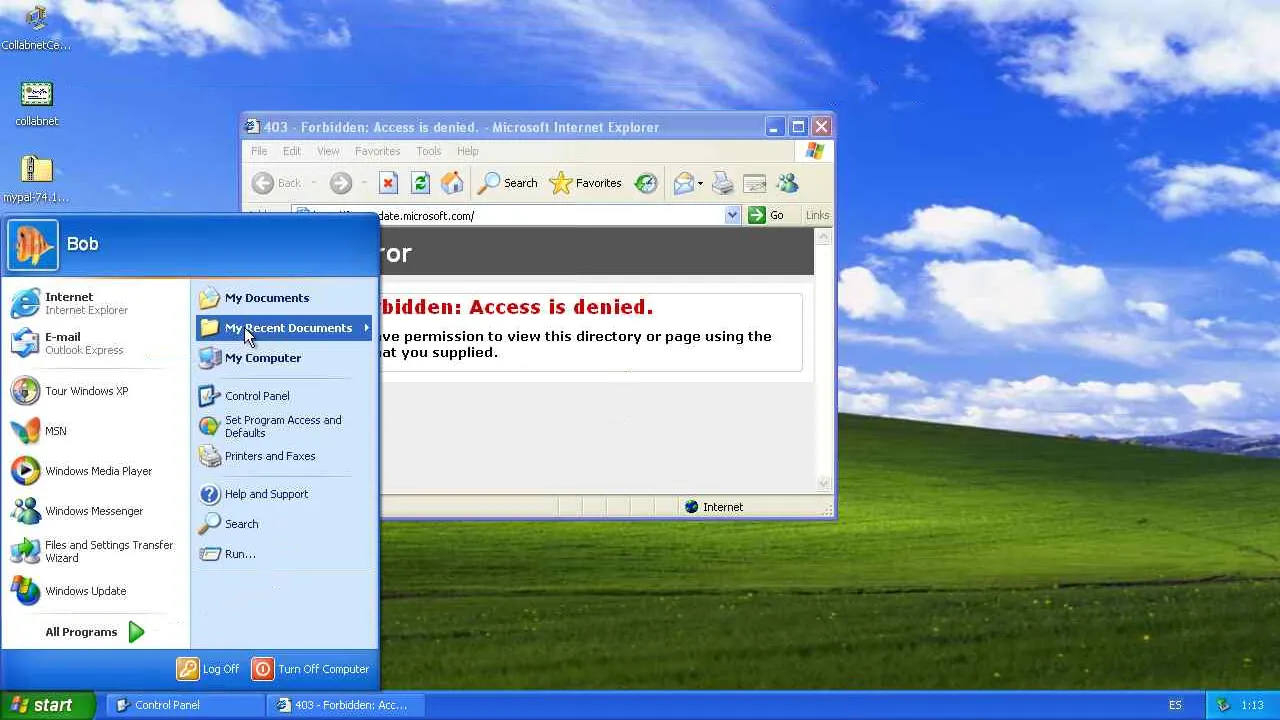Image resolution: width=1280 pixels, height=720 pixels.
Task: Click the taskbar clock showing 1:13
Action: pos(1252,705)
